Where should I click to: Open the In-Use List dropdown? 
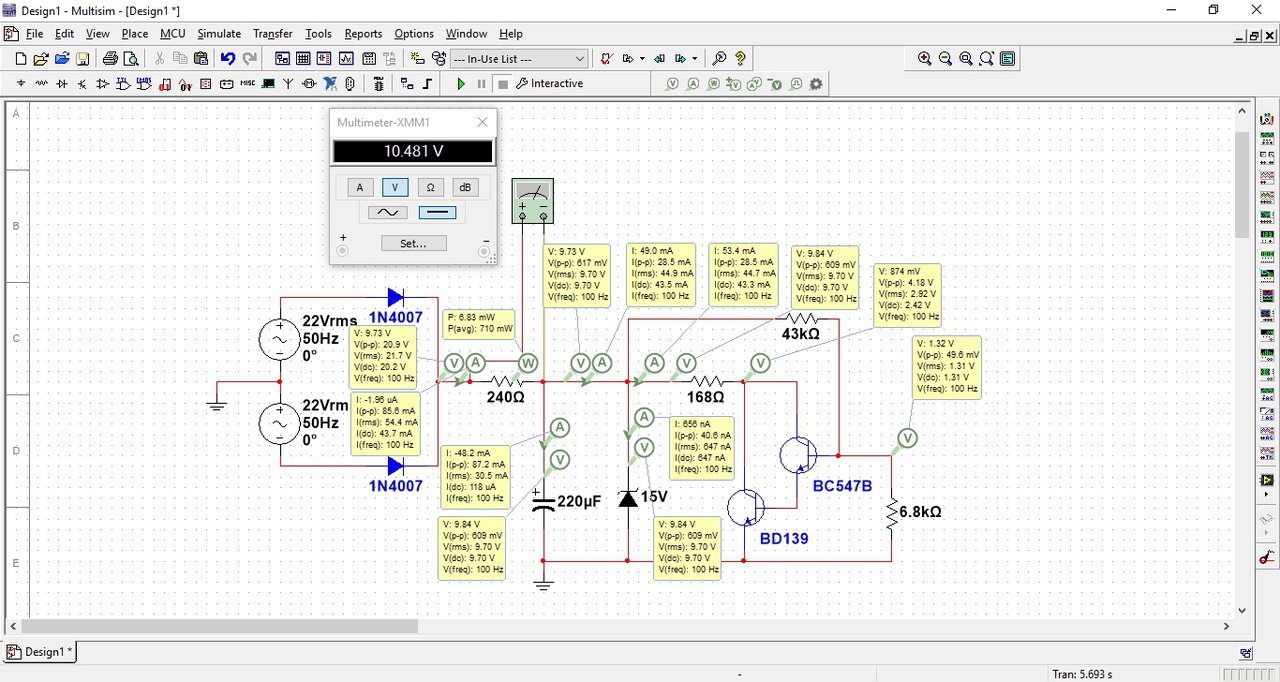click(518, 59)
